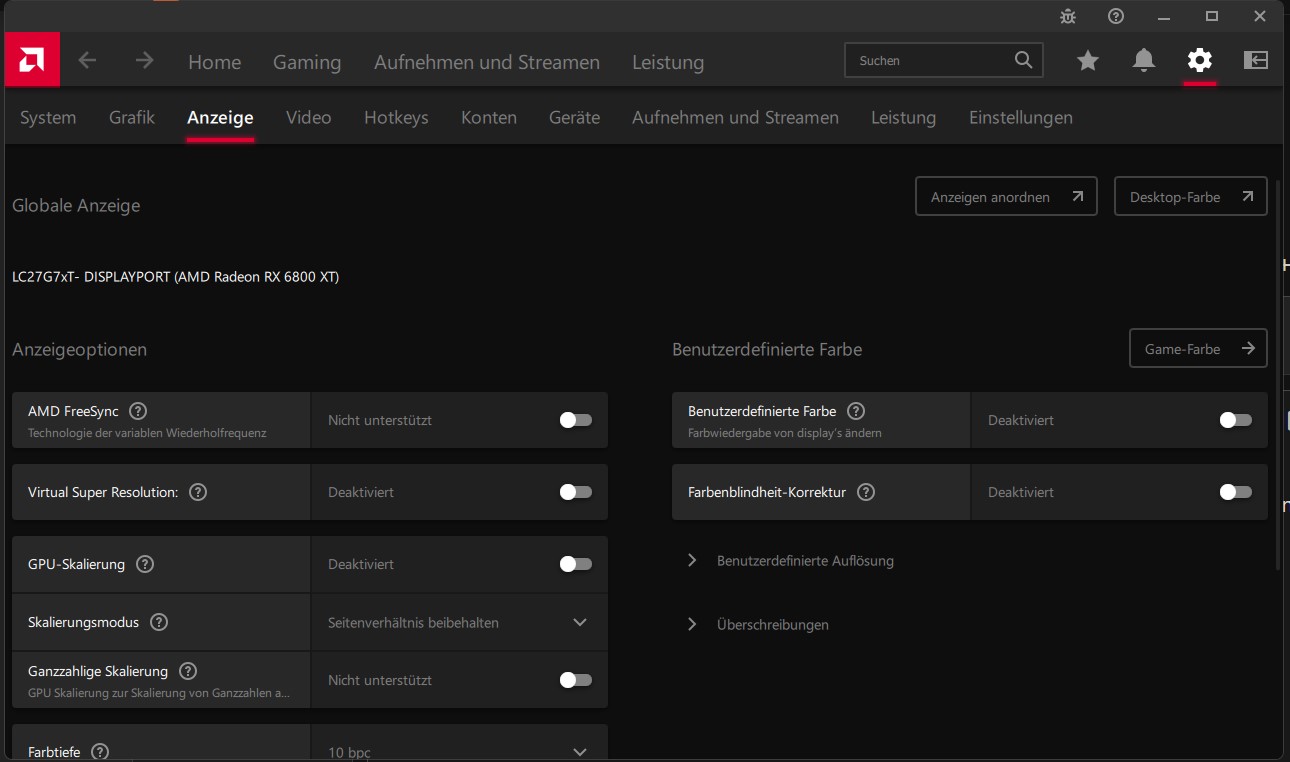Open notifications bell icon
This screenshot has height=762, width=1290.
click(1144, 61)
